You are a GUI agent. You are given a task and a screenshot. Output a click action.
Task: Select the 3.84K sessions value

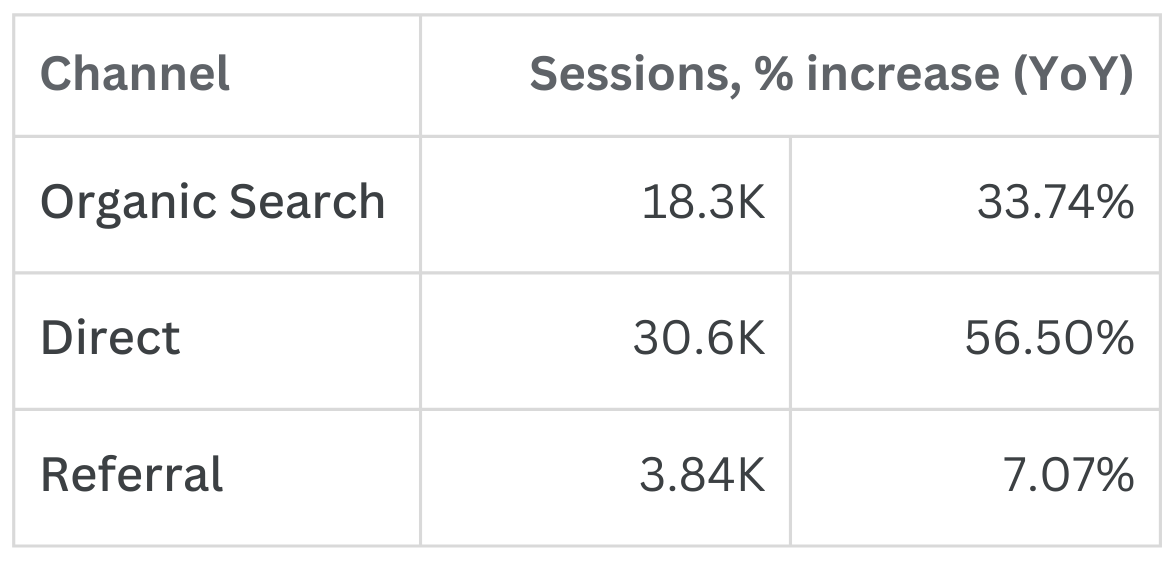point(702,476)
